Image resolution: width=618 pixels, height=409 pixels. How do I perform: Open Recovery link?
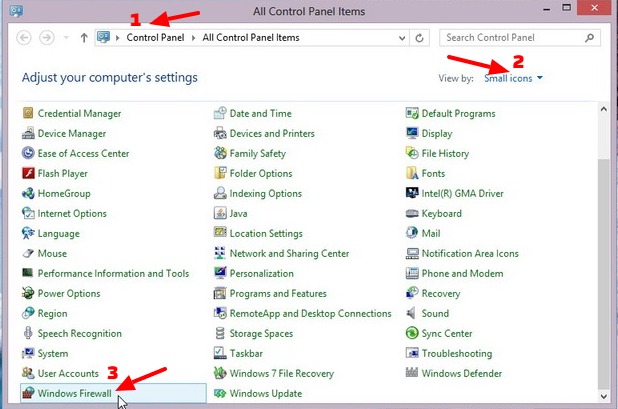coord(441,294)
